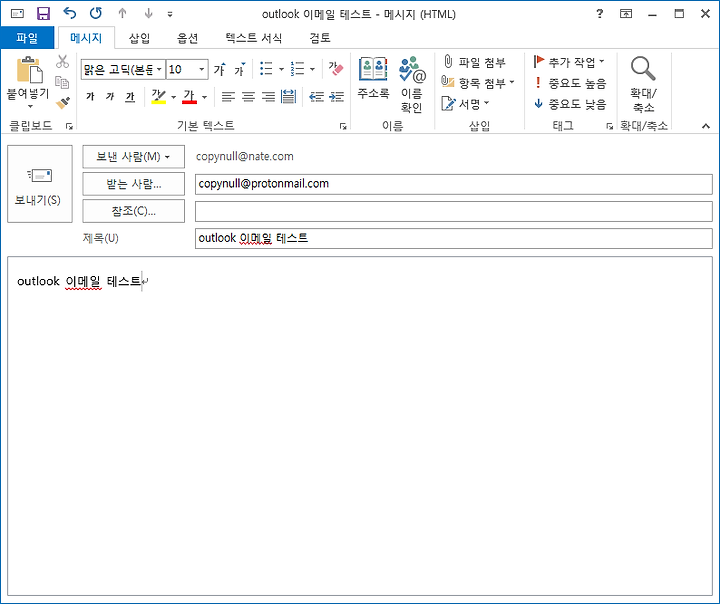Toggle Low Importance (중요도 낮음)
The image size is (720, 604).
(x=571, y=104)
